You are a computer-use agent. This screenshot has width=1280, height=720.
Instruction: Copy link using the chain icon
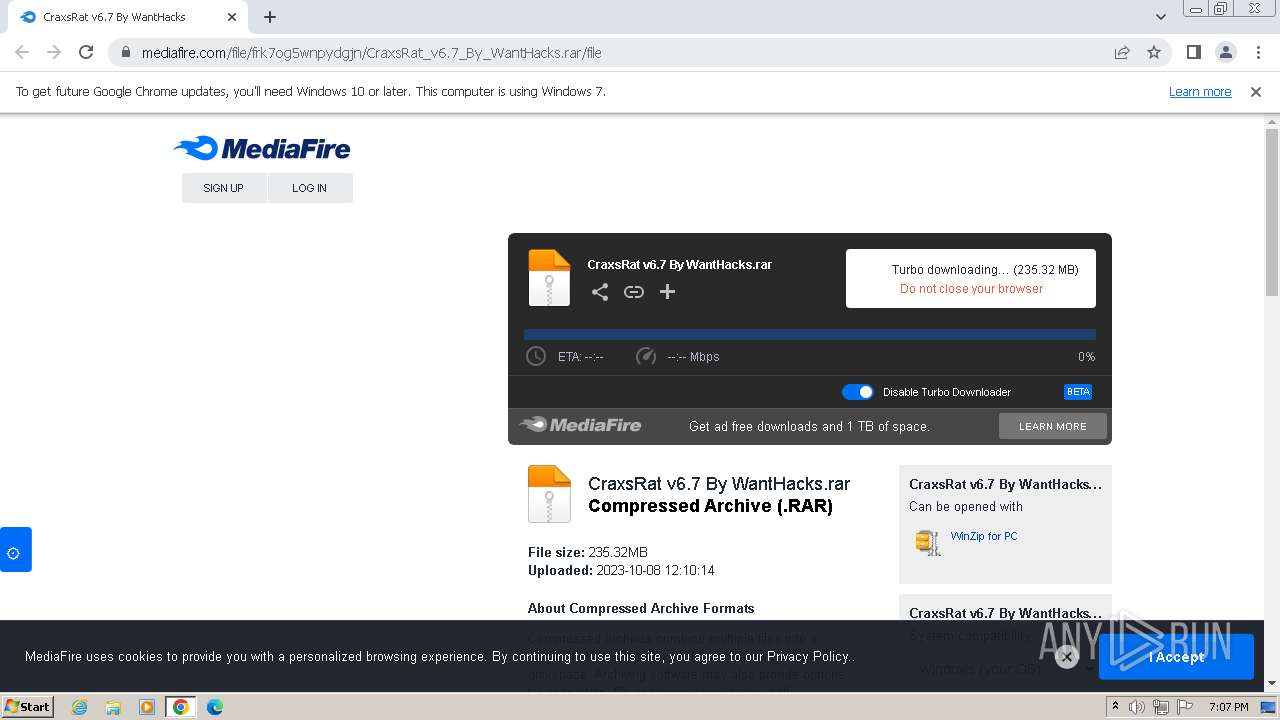(x=633, y=292)
